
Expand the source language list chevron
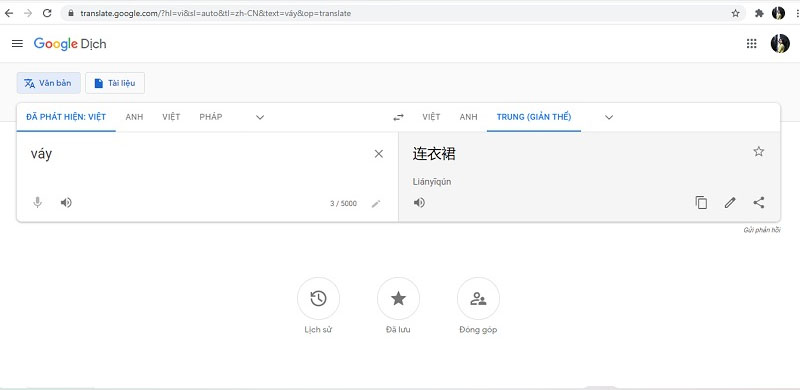click(260, 117)
